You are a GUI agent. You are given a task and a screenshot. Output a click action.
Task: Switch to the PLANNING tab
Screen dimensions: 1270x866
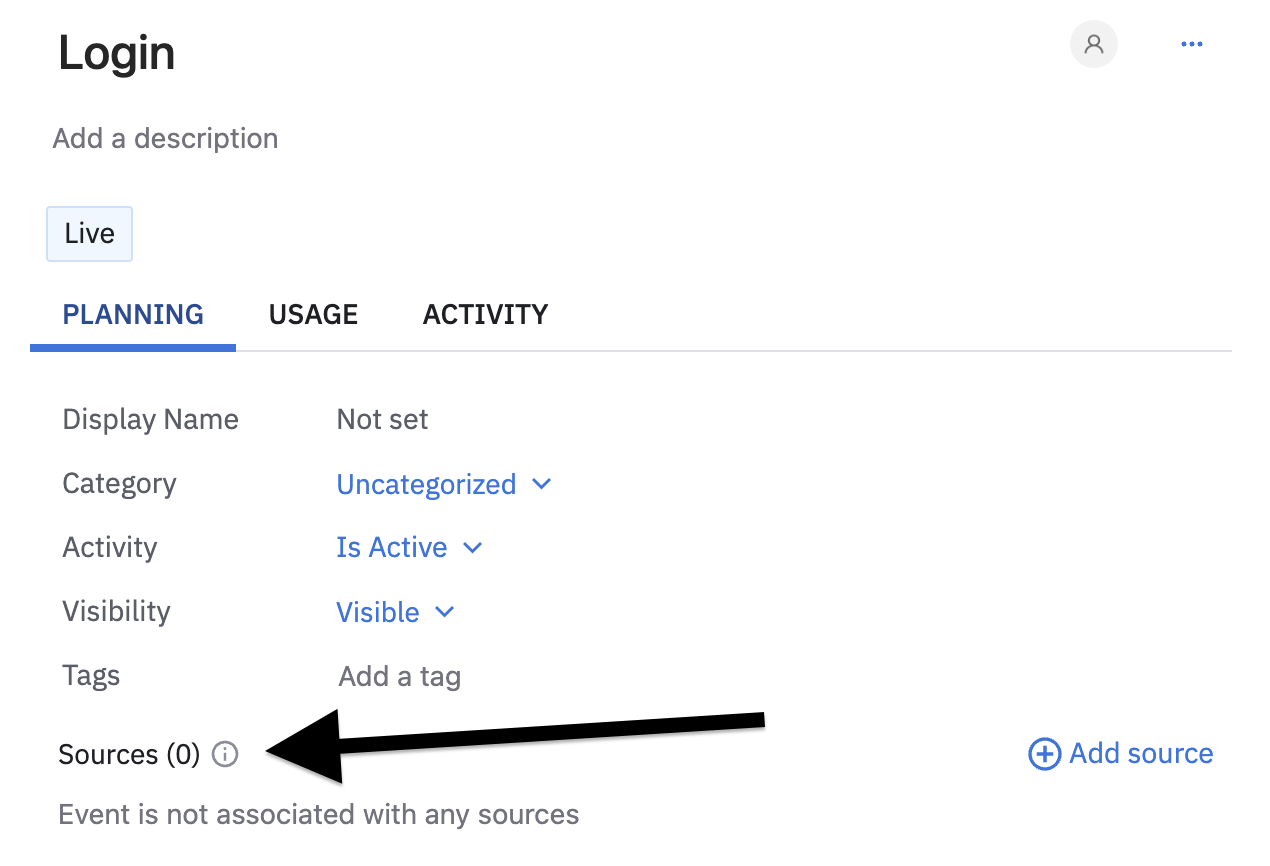(133, 315)
